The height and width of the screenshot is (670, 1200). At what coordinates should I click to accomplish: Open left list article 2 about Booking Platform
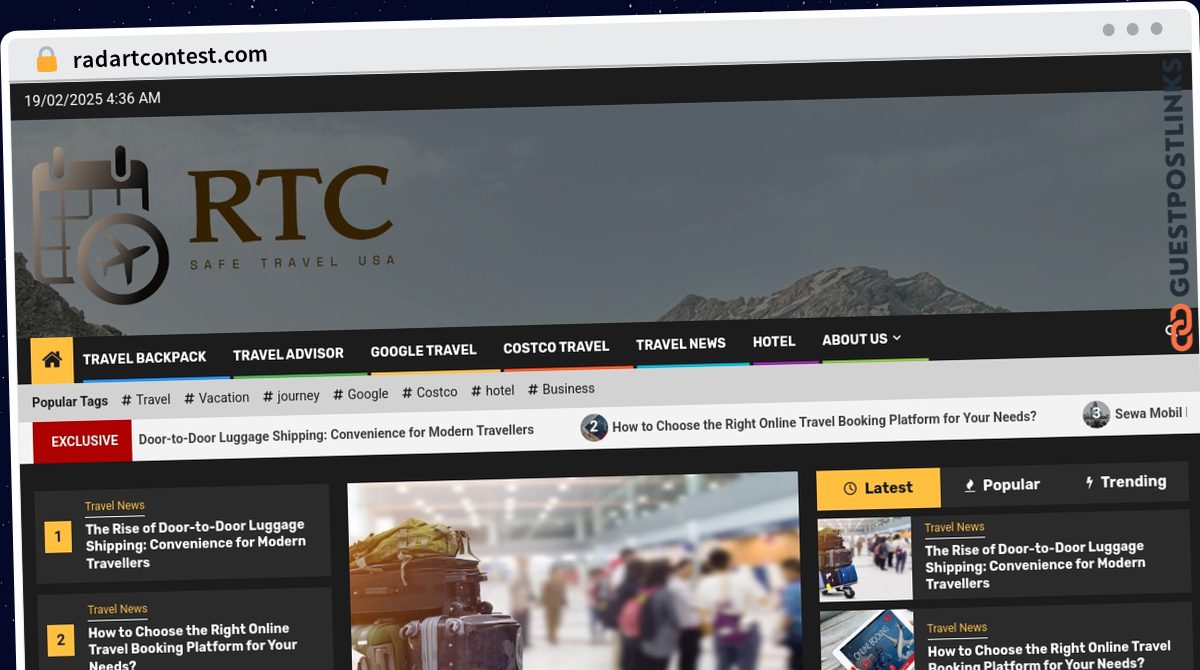[x=193, y=648]
